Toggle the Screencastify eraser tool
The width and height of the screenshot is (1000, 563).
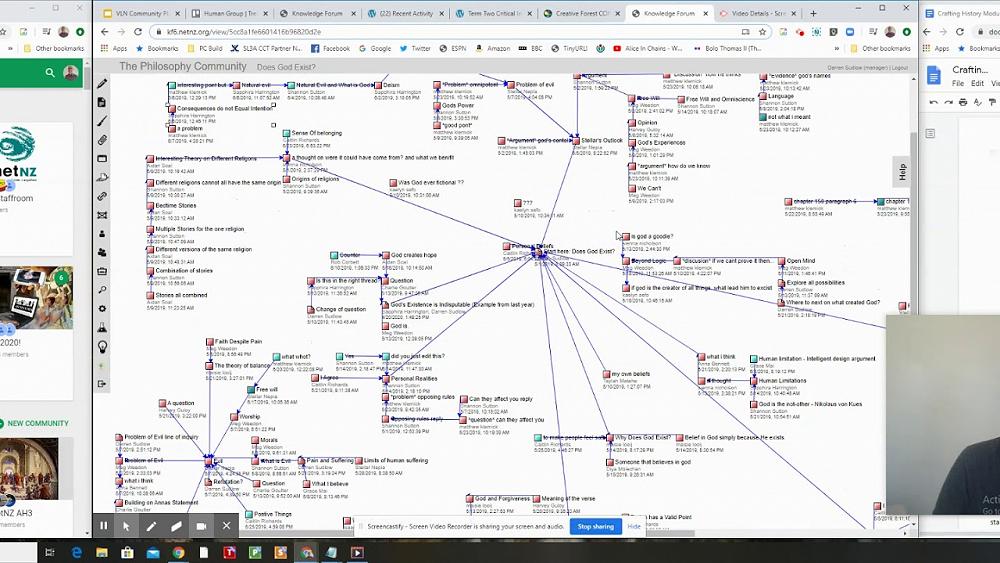[x=176, y=525]
